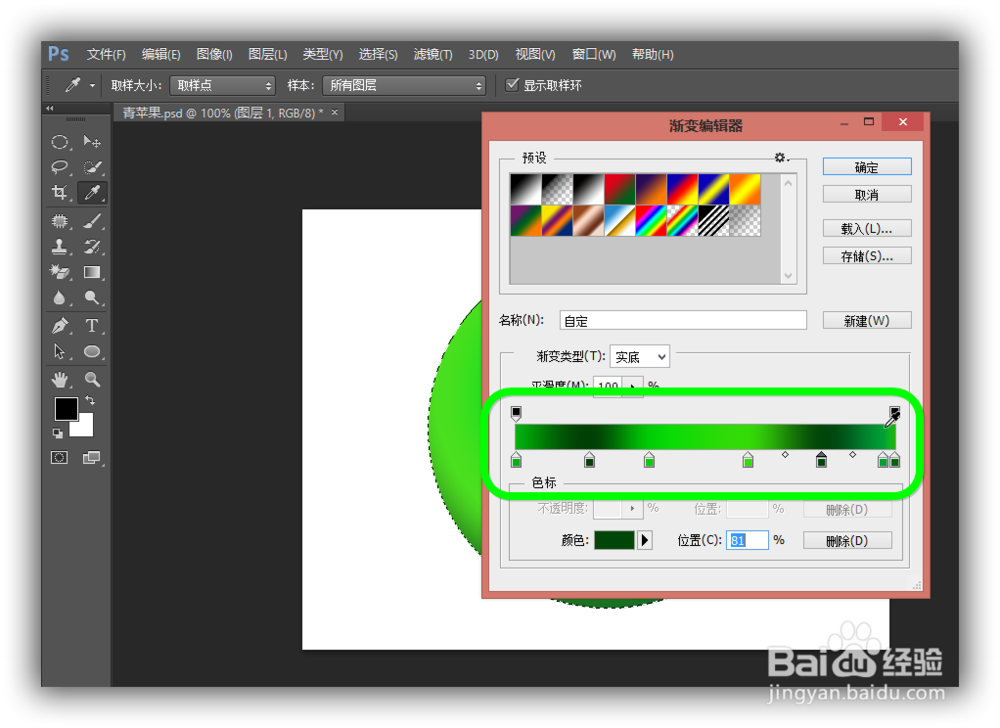Click the 载入(L) button
This screenshot has height=728, width=1000.
(x=866, y=227)
